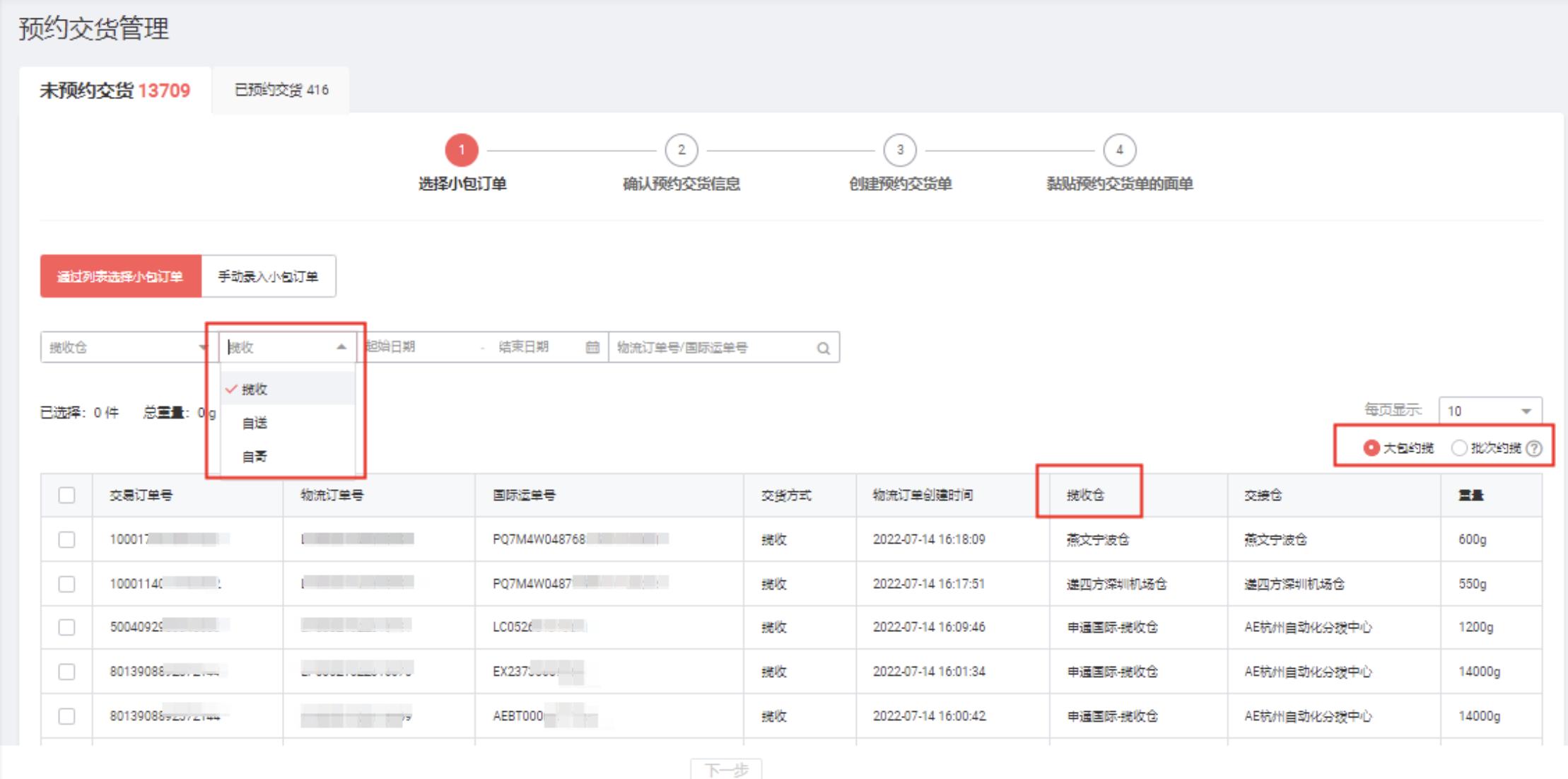Open the 揽收仓 filter dropdown
The width and height of the screenshot is (1568, 779).
point(124,347)
